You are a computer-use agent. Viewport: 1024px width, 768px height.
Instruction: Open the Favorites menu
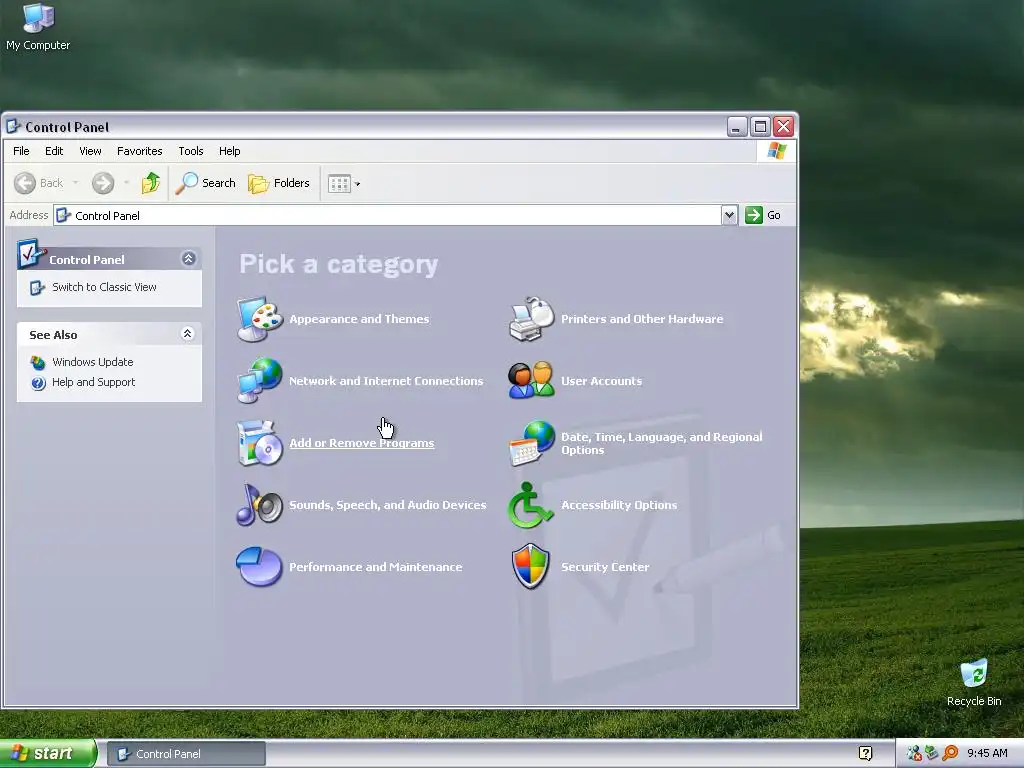[x=140, y=151]
